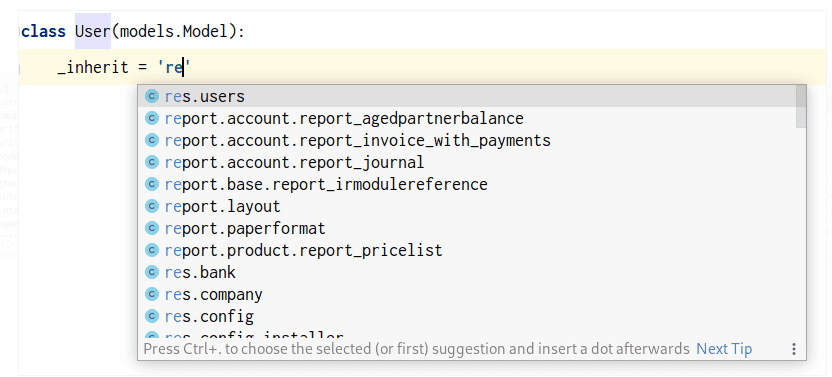This screenshot has height=377, width=832.
Task: Choose res.company from the popup
Action: coord(467,294)
